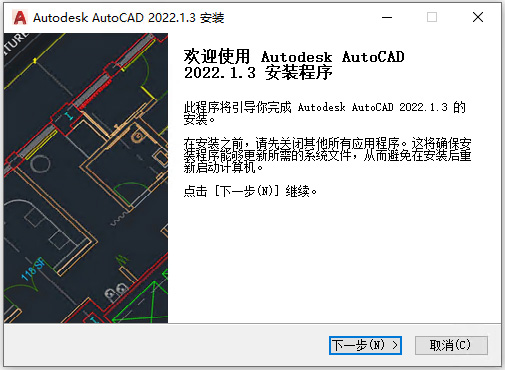The width and height of the screenshot is (505, 370).
Task: Click the cyan 118 SF label in banner
Action: [x=32, y=269]
